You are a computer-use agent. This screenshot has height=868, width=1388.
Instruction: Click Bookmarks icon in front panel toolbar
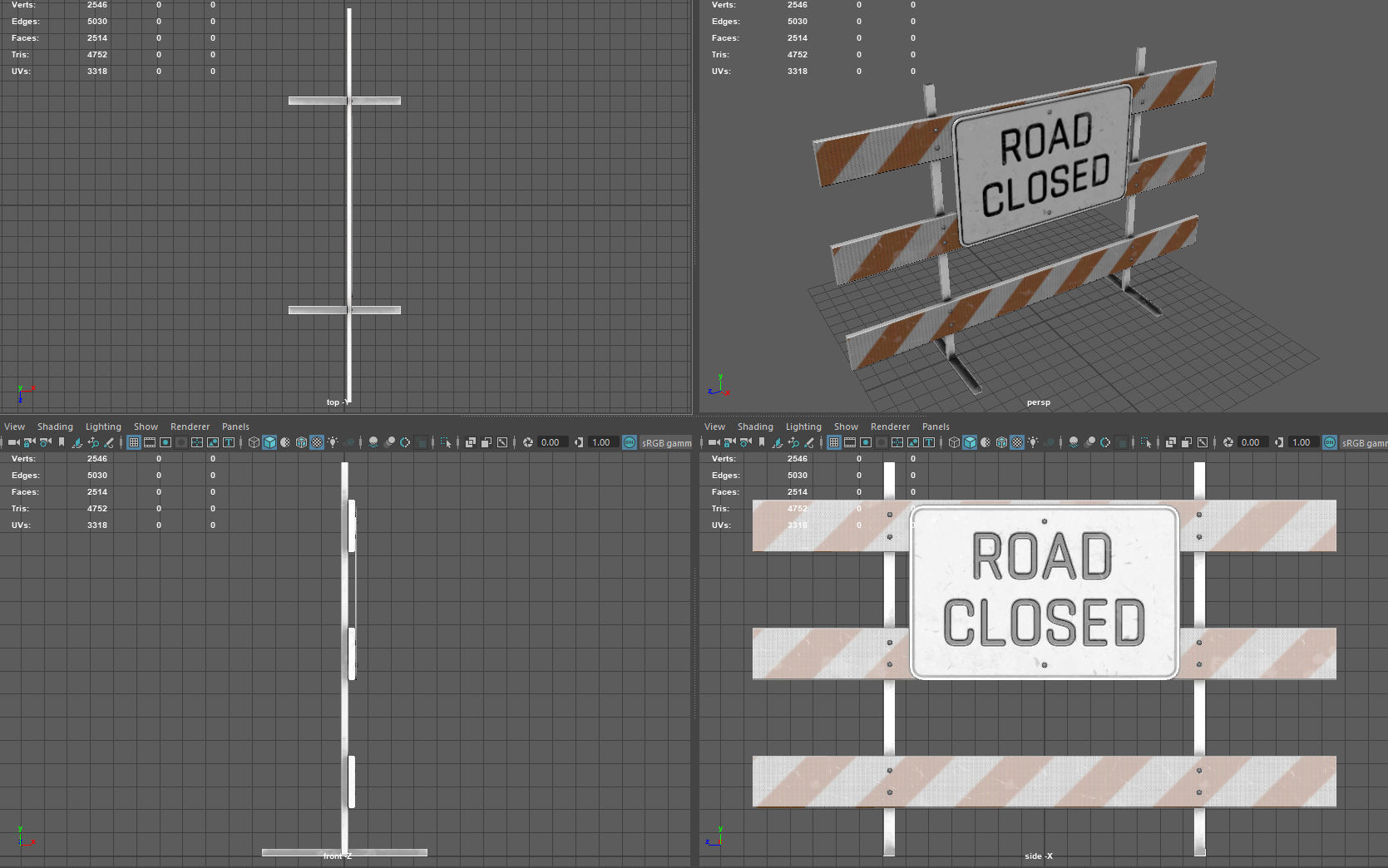[62, 442]
